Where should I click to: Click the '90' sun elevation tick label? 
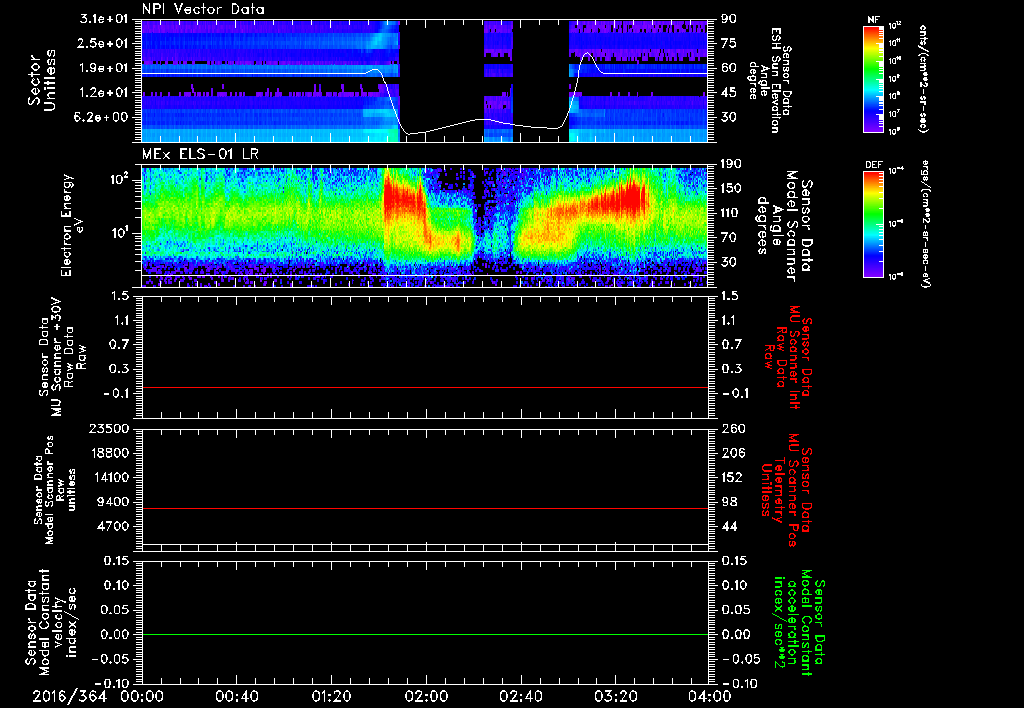(x=729, y=19)
